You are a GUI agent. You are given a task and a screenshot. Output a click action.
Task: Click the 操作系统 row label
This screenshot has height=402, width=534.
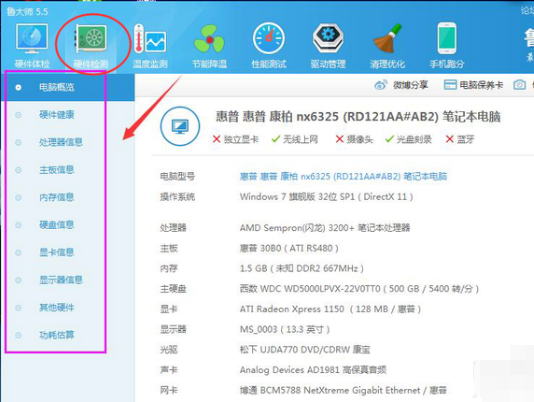177,197
